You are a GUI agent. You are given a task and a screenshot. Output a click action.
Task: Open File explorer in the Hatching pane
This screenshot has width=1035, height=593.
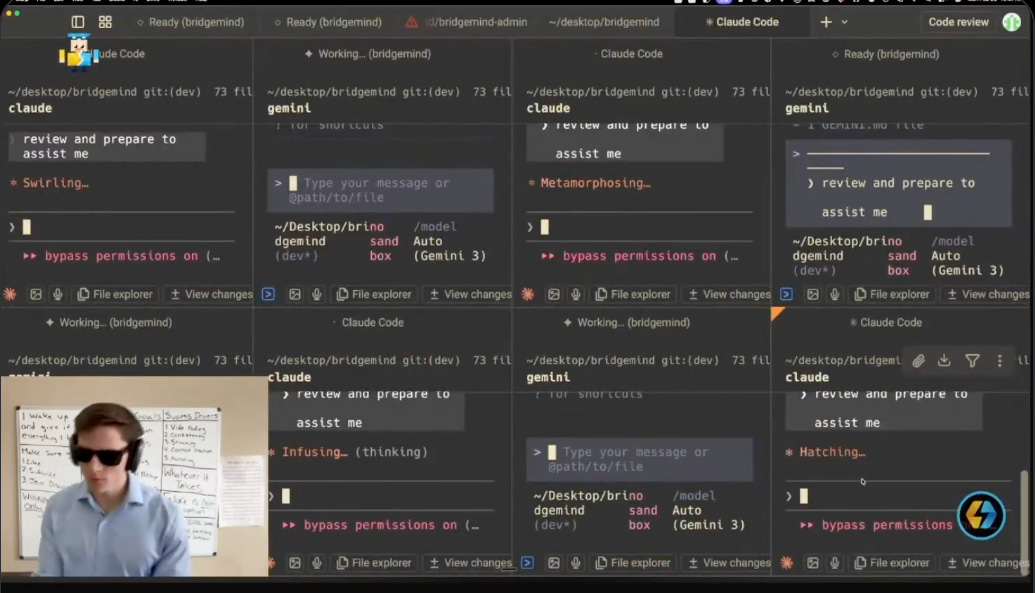[892, 563]
